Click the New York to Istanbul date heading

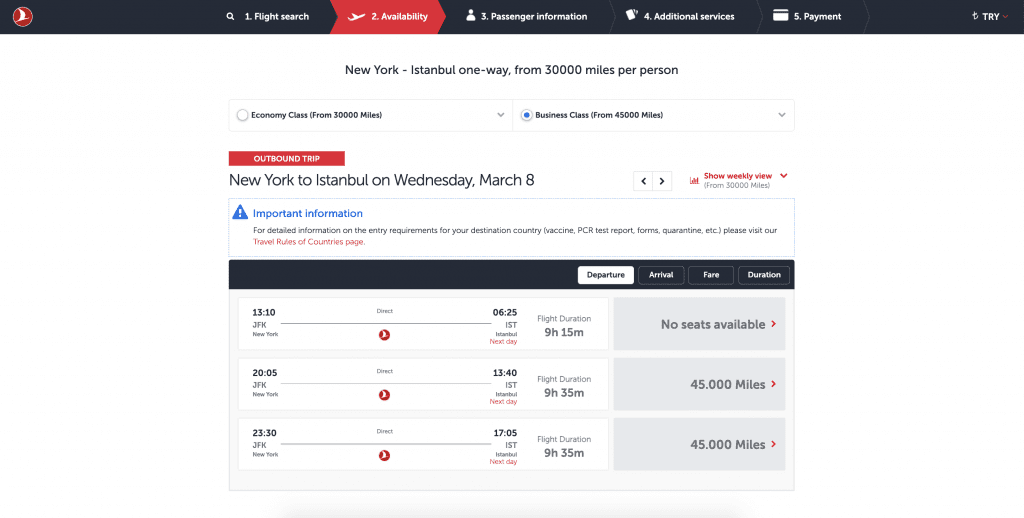[381, 180]
